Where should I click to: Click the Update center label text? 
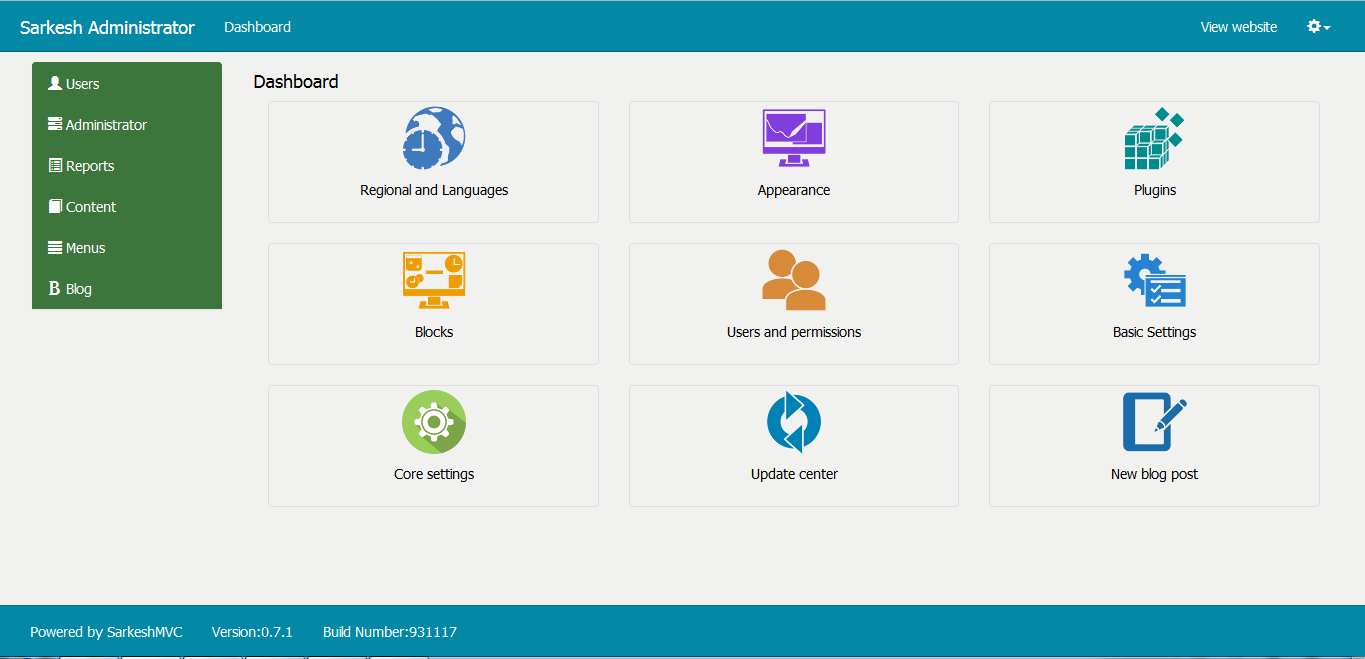click(x=794, y=474)
